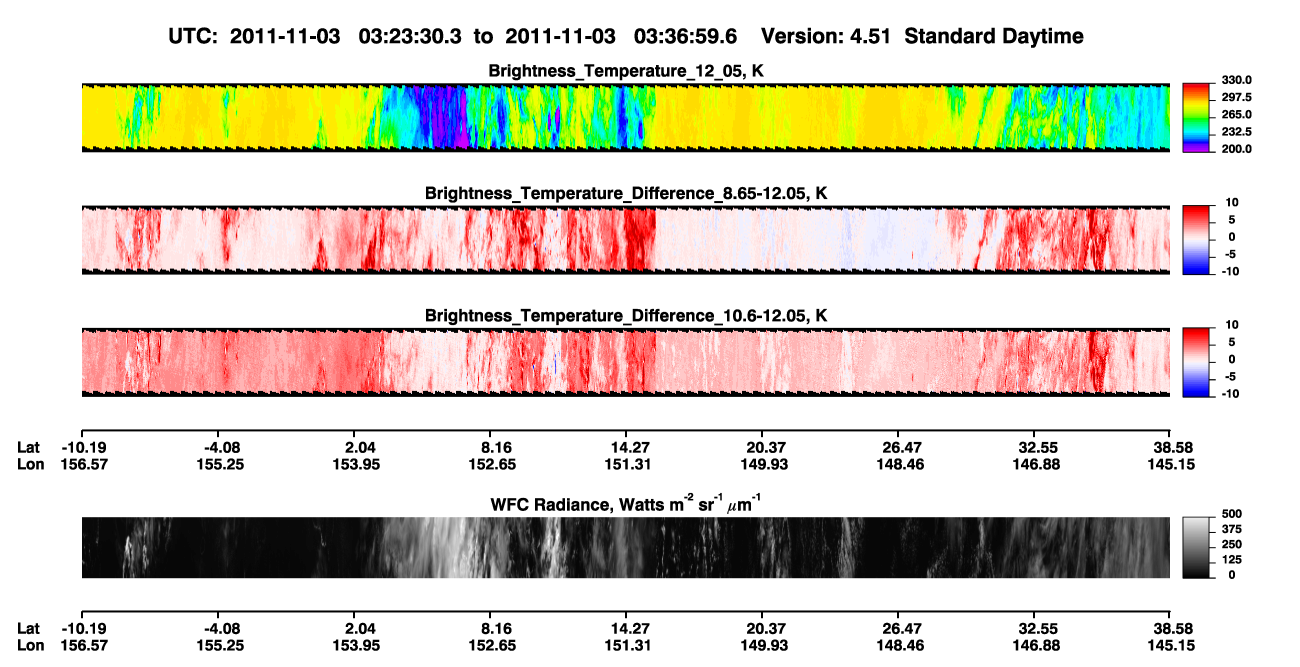Click the upper axis latitude value 2.04
Screen dimensions: 1300x667
[353, 447]
